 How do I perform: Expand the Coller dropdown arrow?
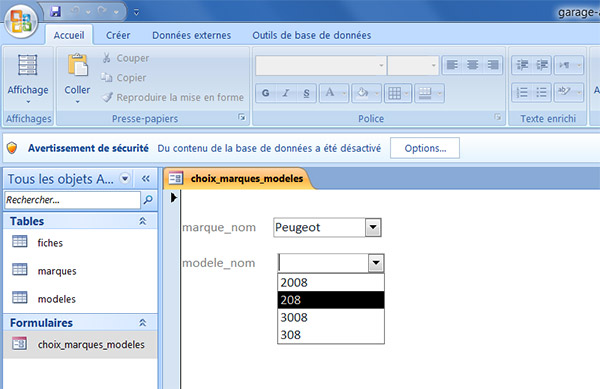tap(77, 102)
